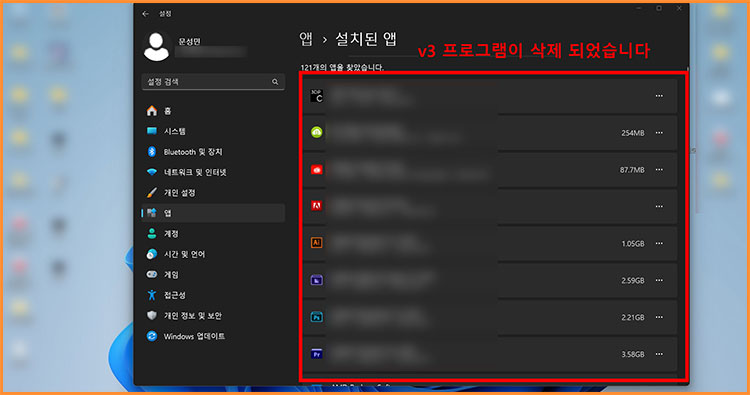Click the Wi-Fi network icon in sidebar
Viewport: 750px width, 395px height.
click(152, 172)
